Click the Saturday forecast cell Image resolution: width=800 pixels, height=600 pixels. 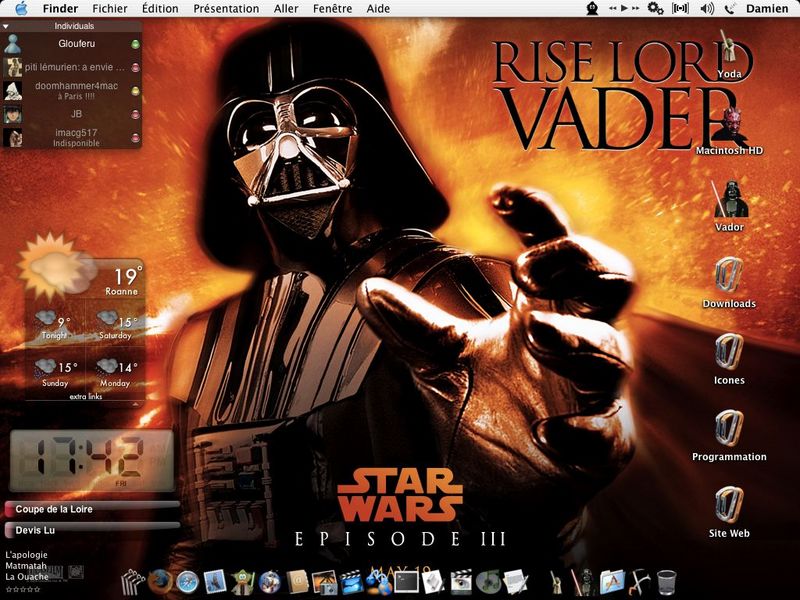[115, 326]
